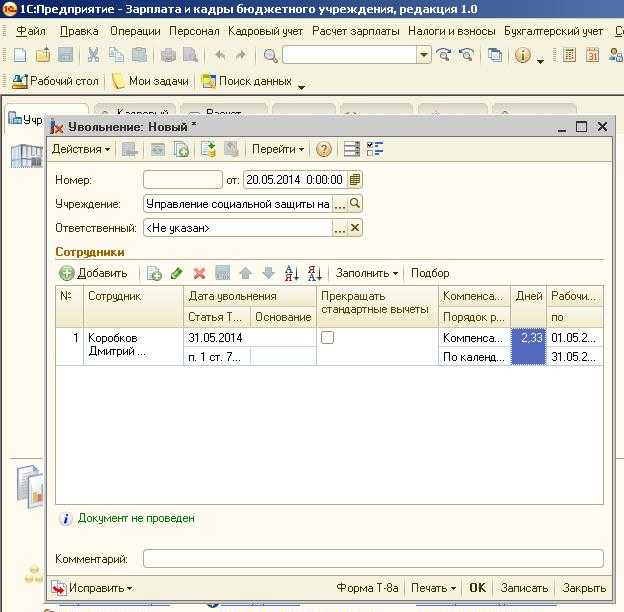This screenshot has width=624, height=612.
Task: Search magnifier icon in main toolbar
Action: [270, 55]
